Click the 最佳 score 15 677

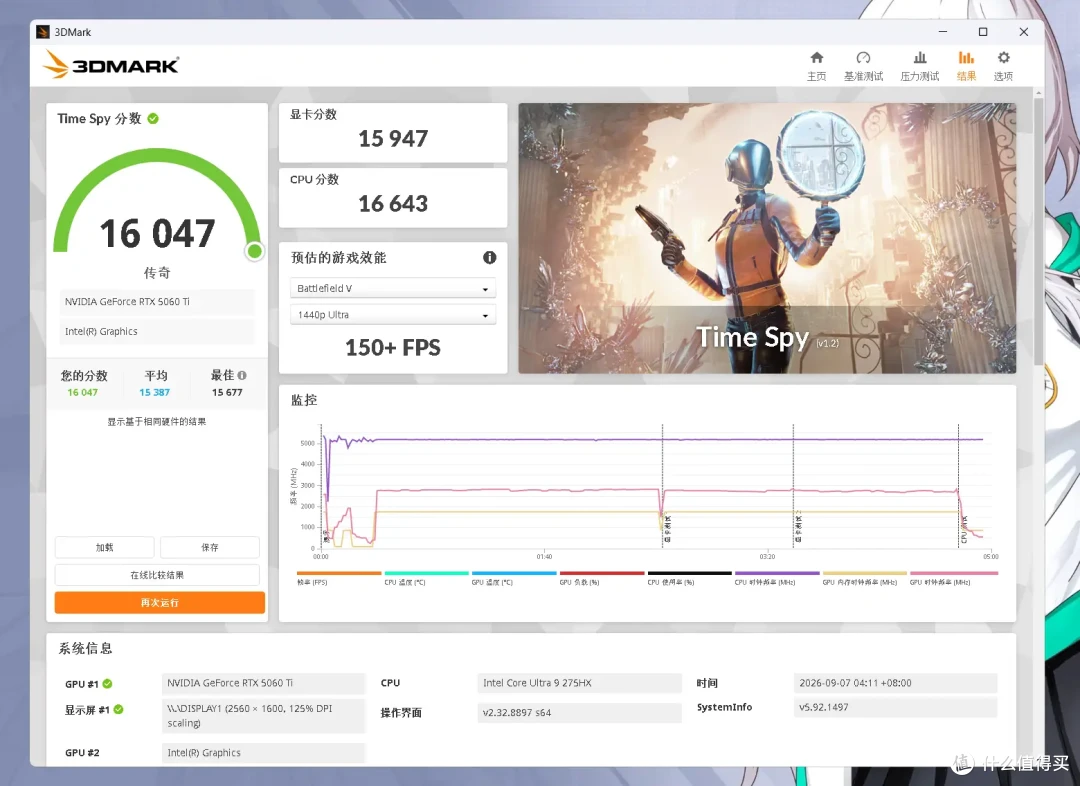(x=227, y=392)
